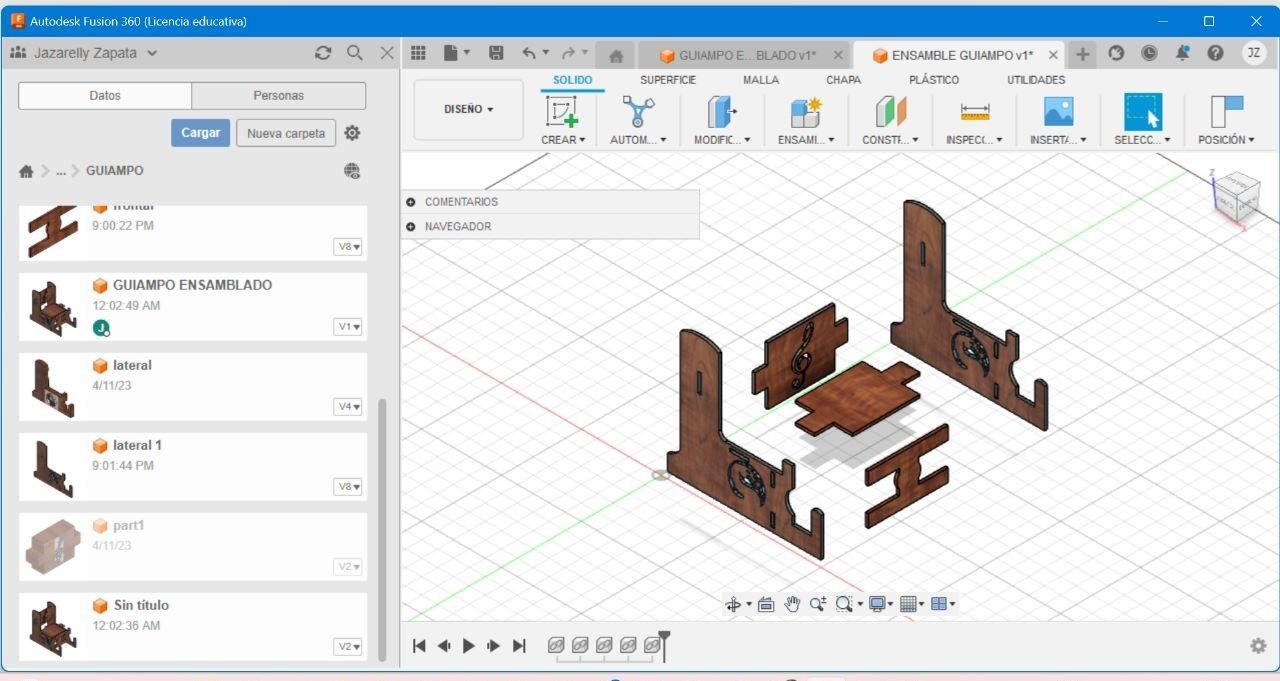Switch to the Superficie tab
The width and height of the screenshot is (1280, 681).
coord(668,80)
